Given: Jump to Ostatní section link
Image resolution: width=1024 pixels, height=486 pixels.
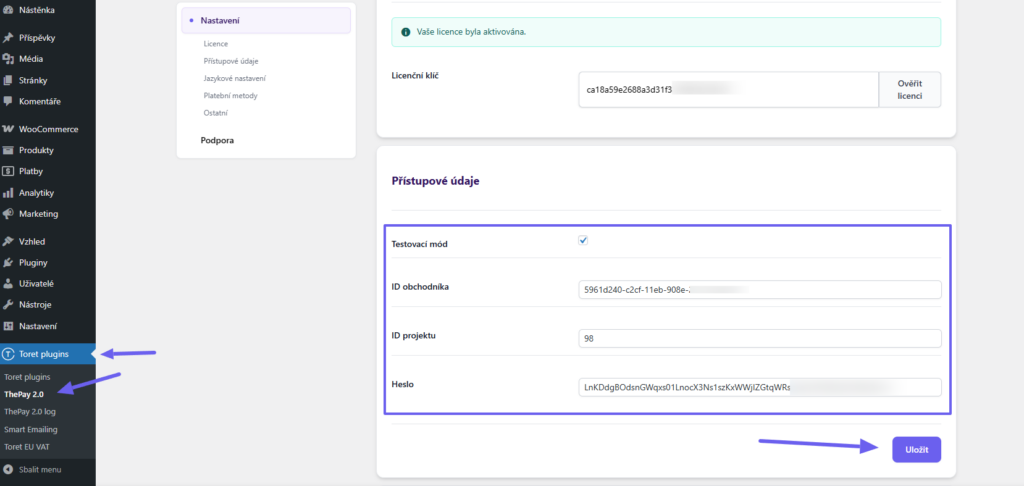Looking at the screenshot, I should pyautogui.click(x=216, y=113).
